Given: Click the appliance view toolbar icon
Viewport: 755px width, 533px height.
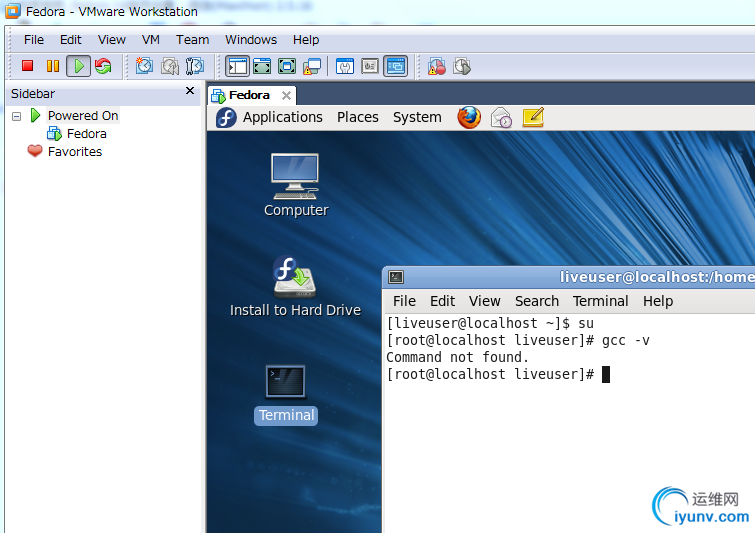Looking at the screenshot, I should coord(370,66).
